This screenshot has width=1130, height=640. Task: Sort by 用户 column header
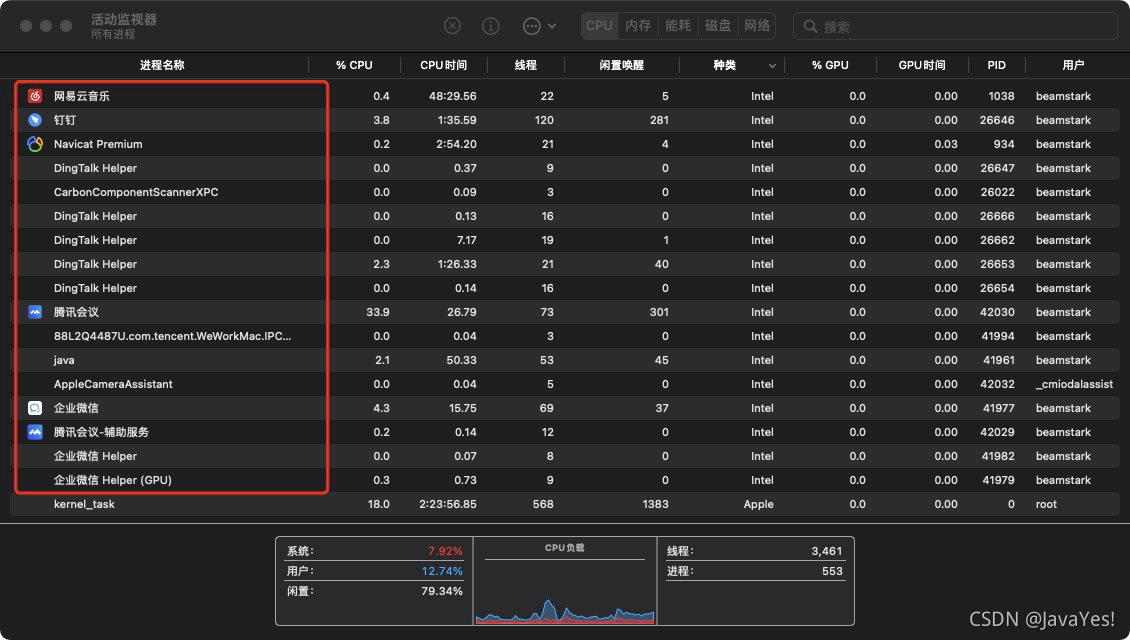point(1073,65)
